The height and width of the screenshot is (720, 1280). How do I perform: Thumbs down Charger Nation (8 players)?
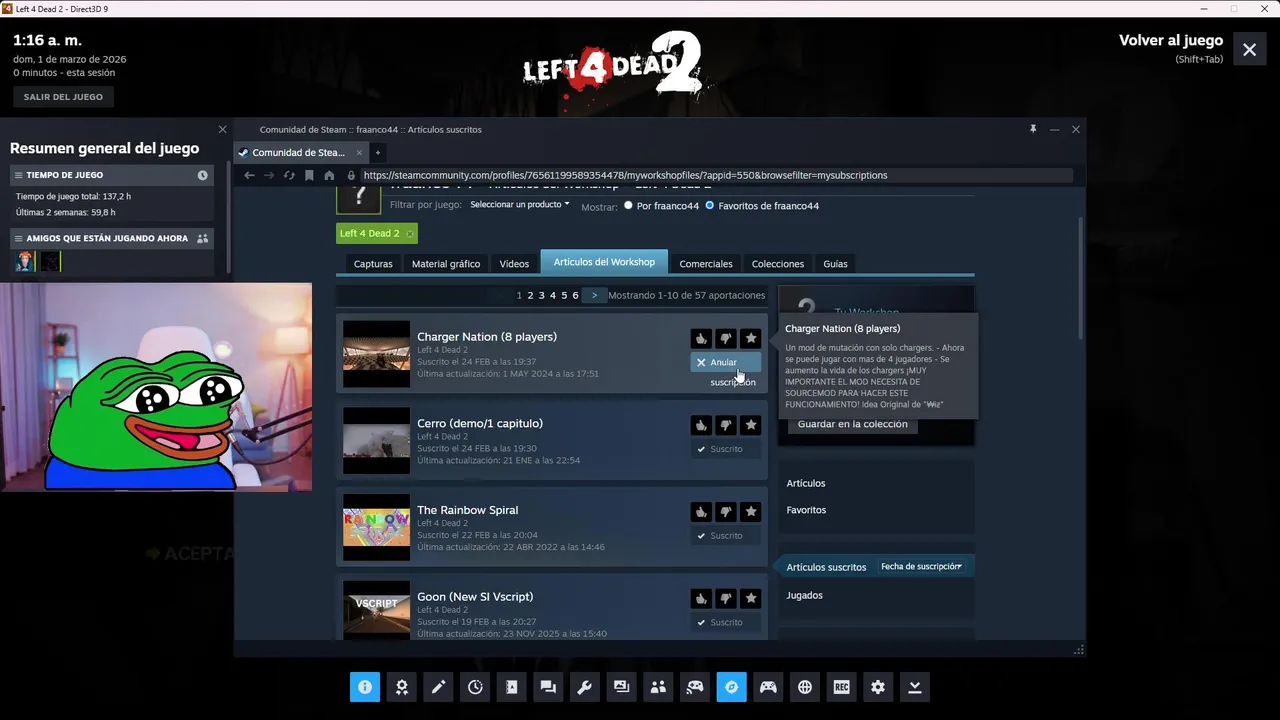tap(726, 339)
